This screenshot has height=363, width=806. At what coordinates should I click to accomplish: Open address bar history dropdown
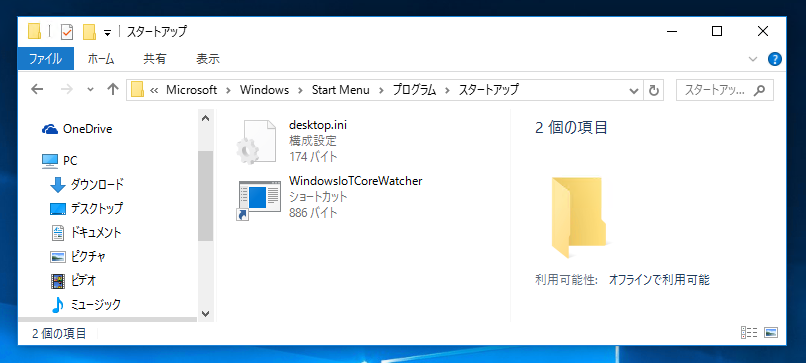634,90
